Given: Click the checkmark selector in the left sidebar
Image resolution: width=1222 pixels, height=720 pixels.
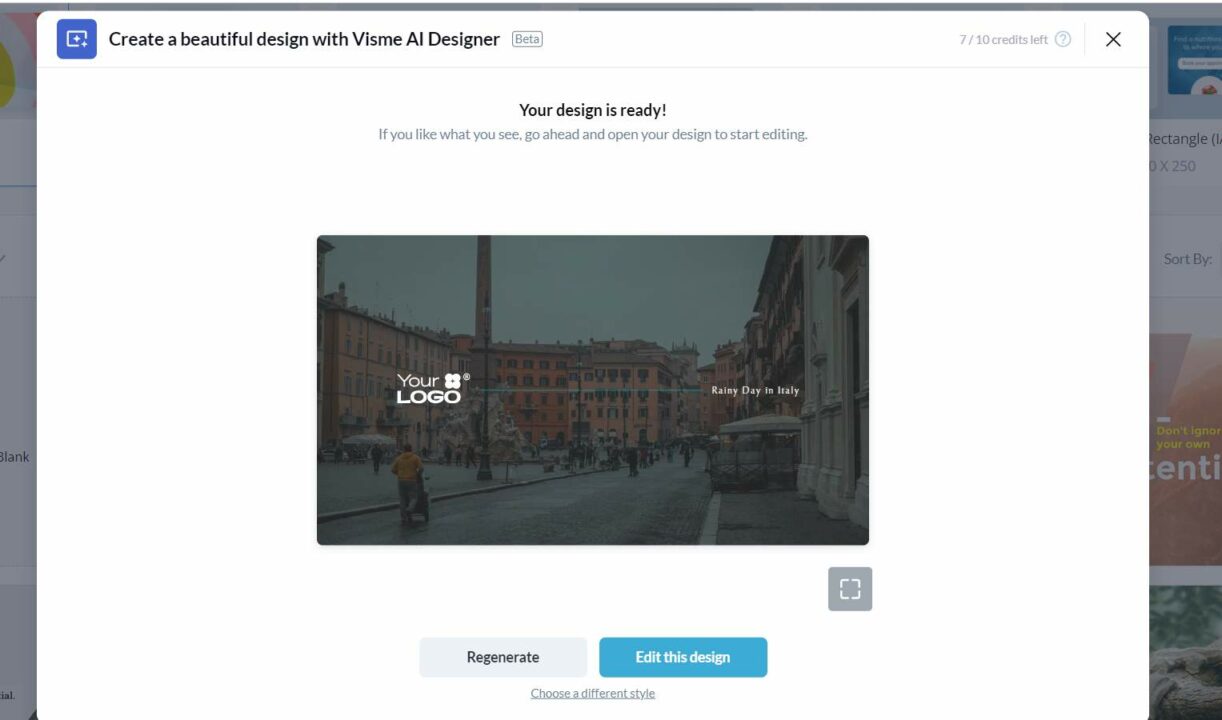Looking at the screenshot, I should 6,257.
